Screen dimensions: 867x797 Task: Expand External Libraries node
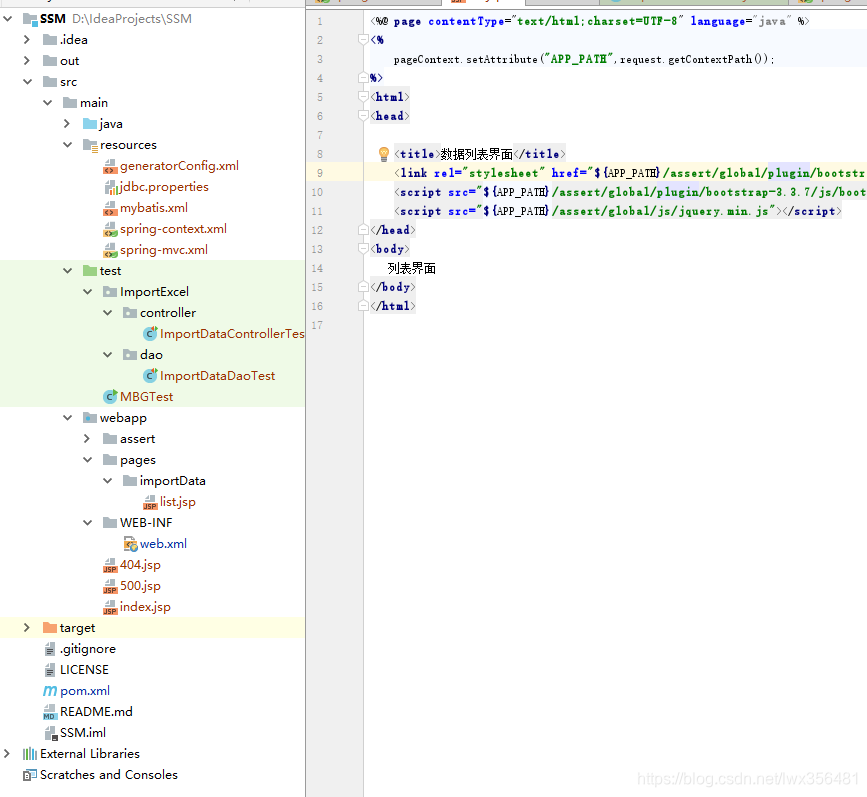tap(7, 754)
